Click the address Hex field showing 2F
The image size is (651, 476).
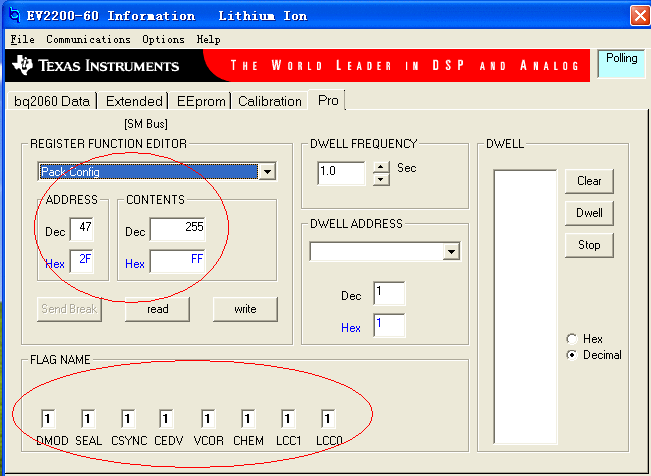82,261
